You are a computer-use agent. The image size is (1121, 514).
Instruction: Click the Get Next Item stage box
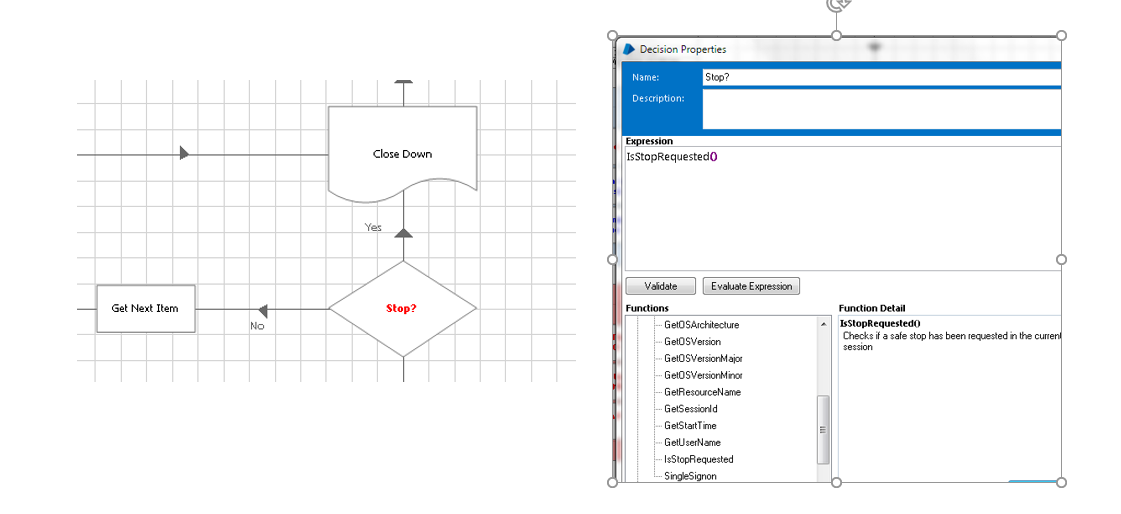click(146, 308)
